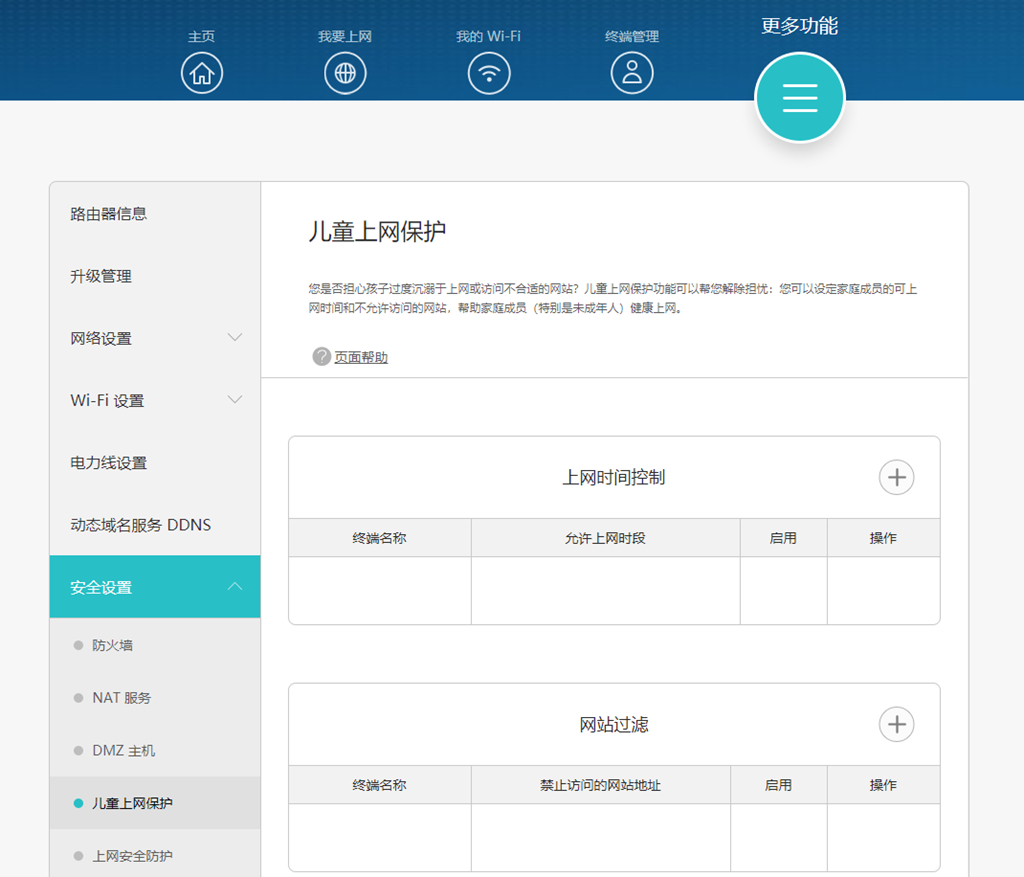Expand the 网络设置 chevron
This screenshot has height=877, width=1024.
(235, 338)
